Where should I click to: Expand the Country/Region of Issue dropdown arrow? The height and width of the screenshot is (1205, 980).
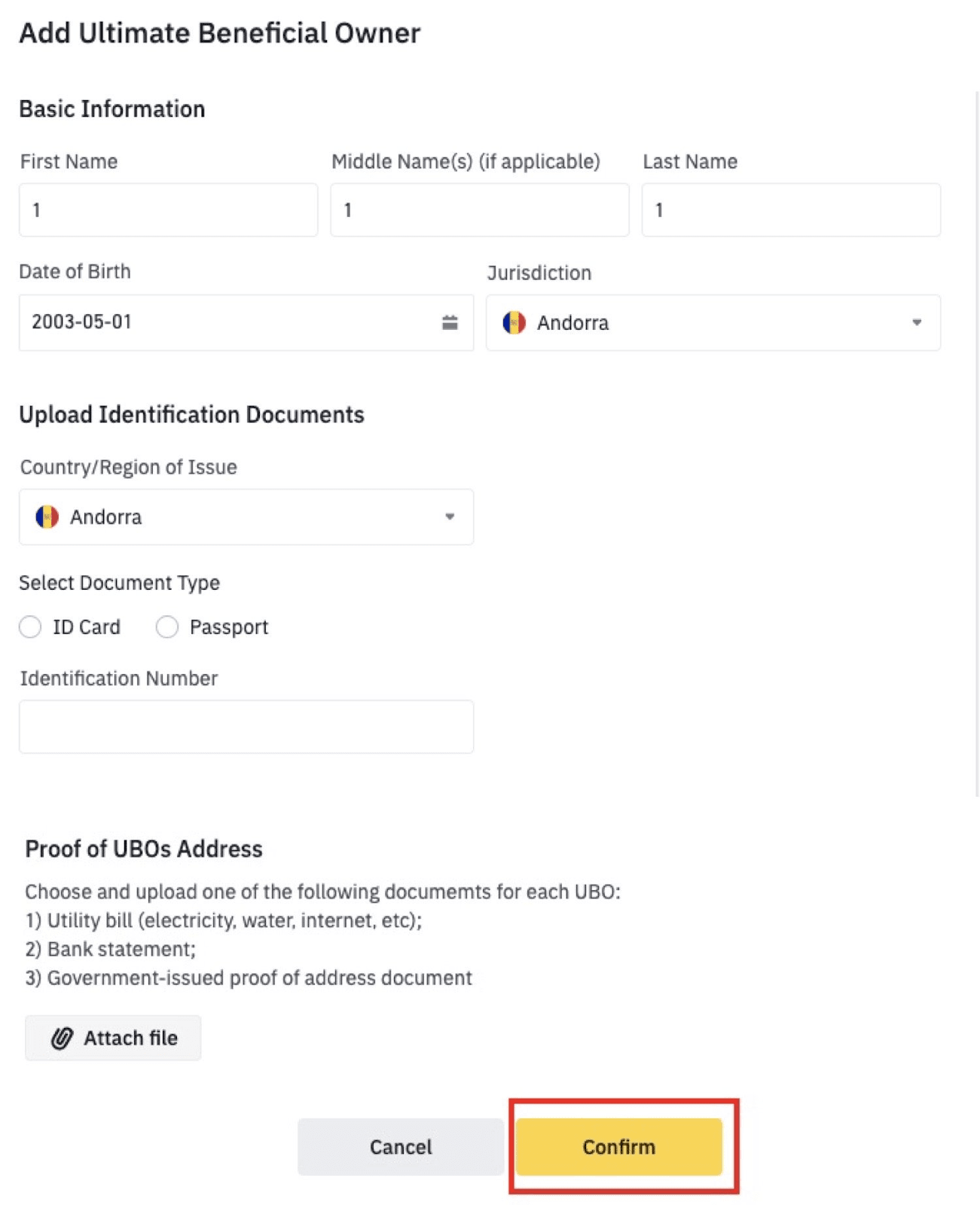click(x=450, y=517)
